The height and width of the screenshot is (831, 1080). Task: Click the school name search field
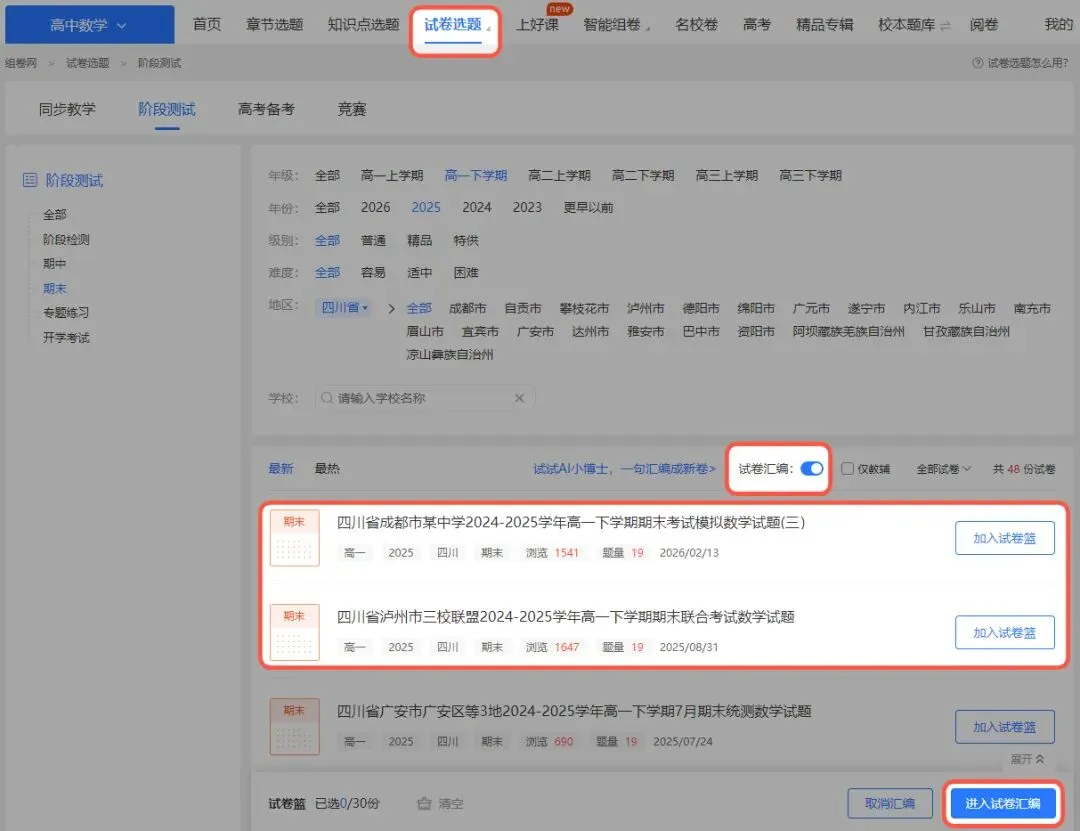tap(424, 398)
